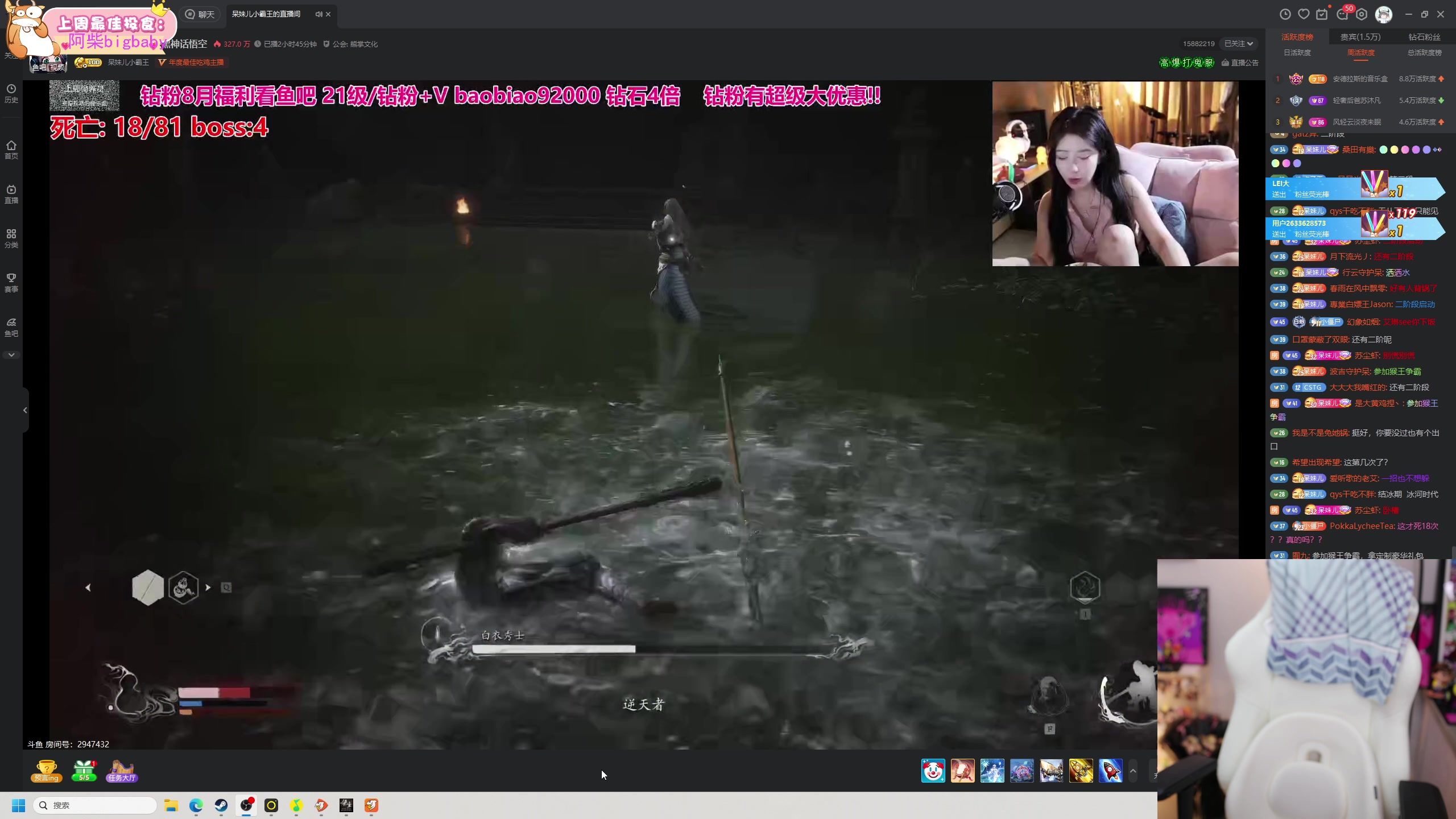Select 日活跃度 sub-tab
Screen dimensions: 1456x819
tap(1297, 52)
